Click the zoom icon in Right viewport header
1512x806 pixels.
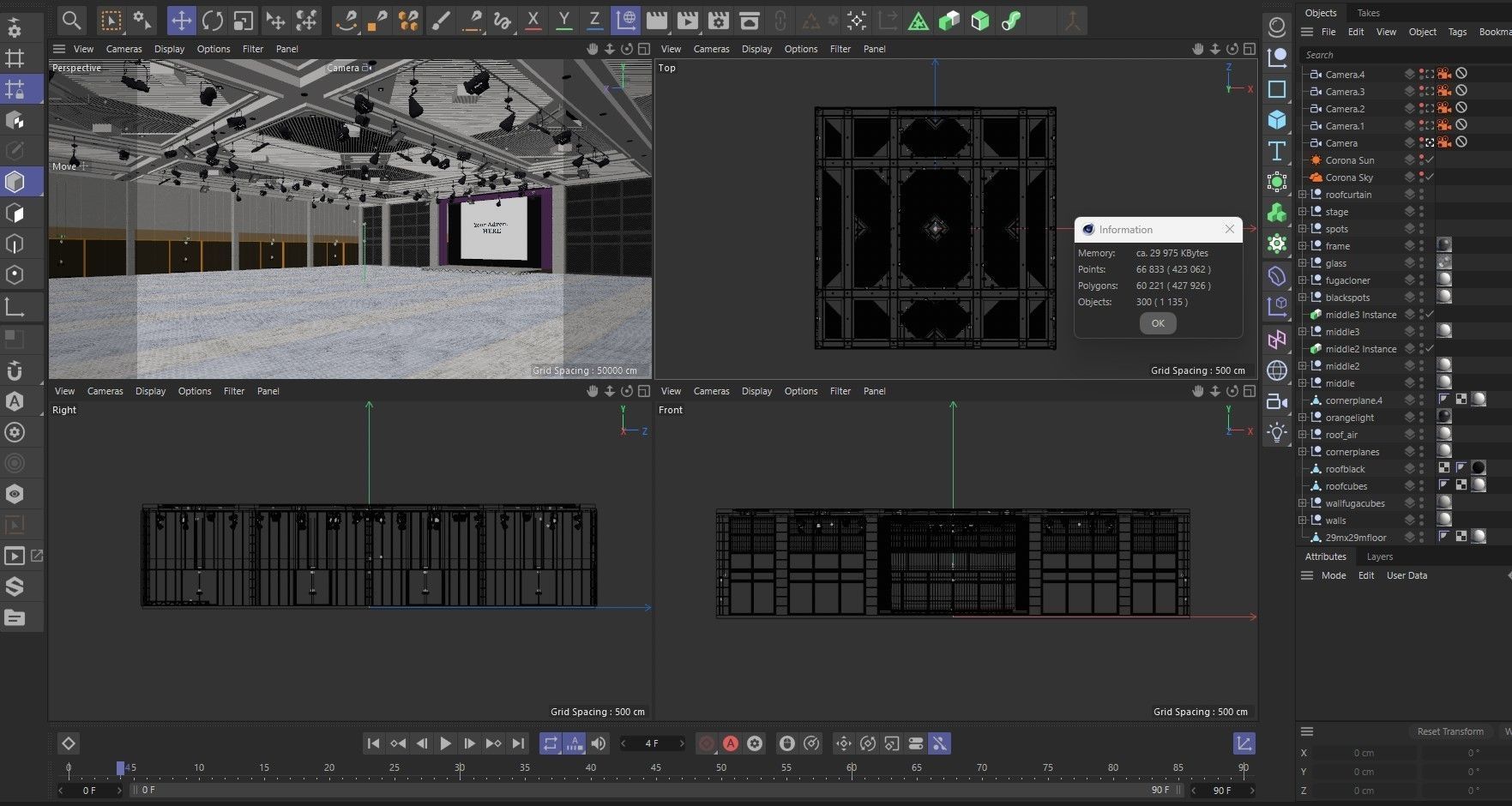[x=609, y=391]
